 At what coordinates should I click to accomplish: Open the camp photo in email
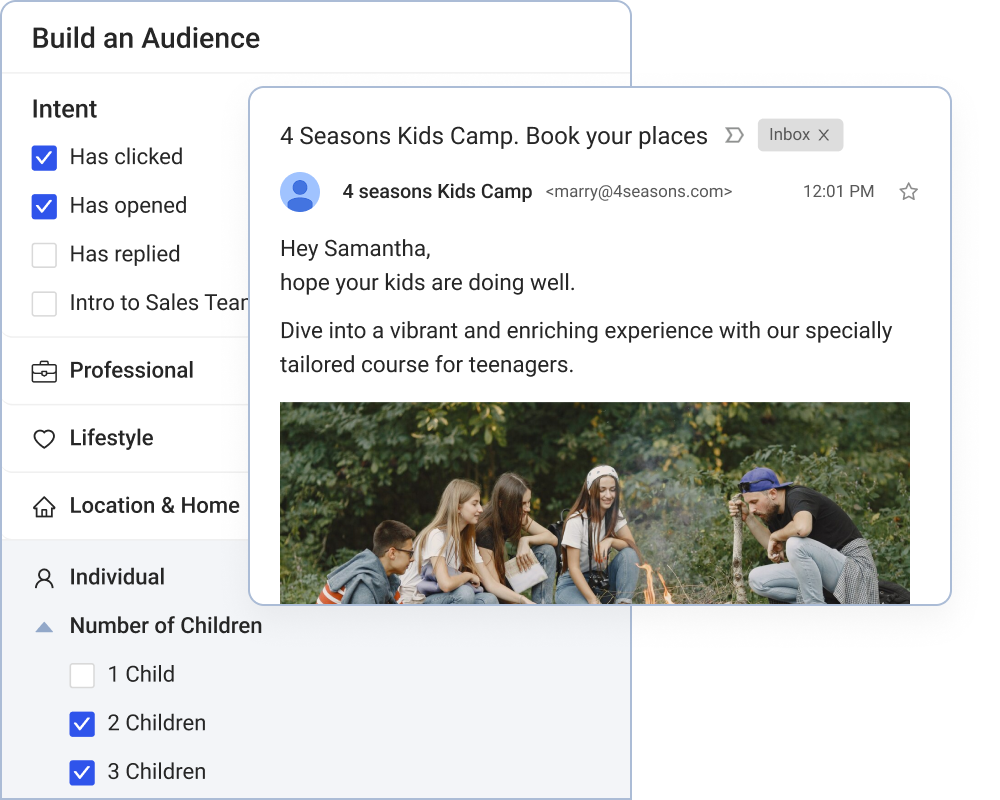pyautogui.click(x=594, y=503)
